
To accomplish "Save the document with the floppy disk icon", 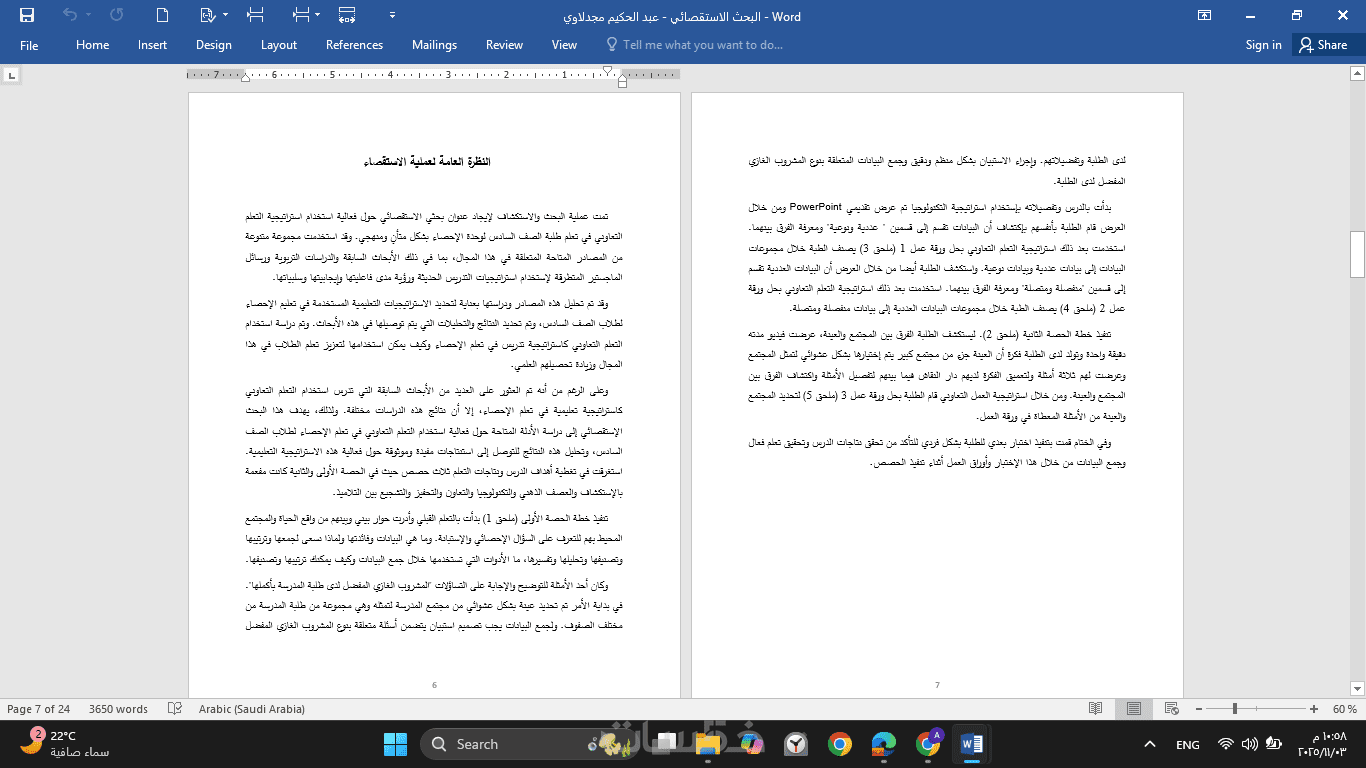I will [x=27, y=15].
